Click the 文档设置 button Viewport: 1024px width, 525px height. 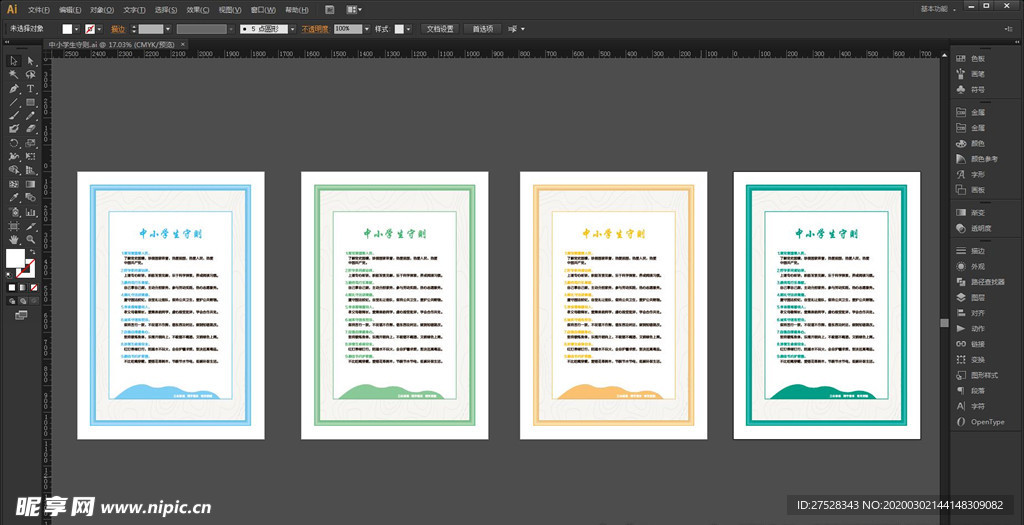[440, 29]
